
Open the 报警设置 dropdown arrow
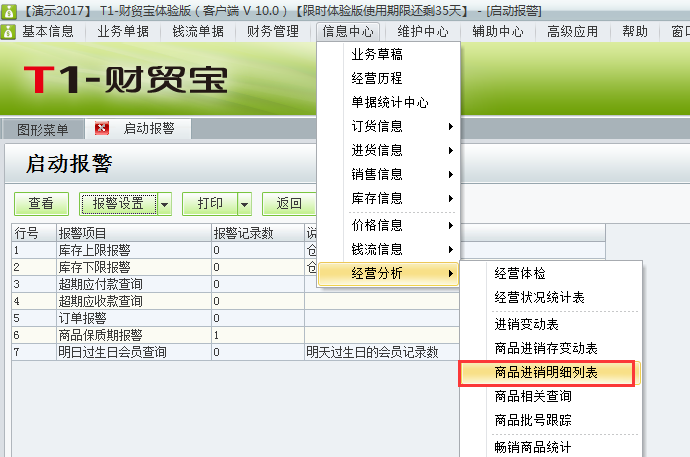165,204
